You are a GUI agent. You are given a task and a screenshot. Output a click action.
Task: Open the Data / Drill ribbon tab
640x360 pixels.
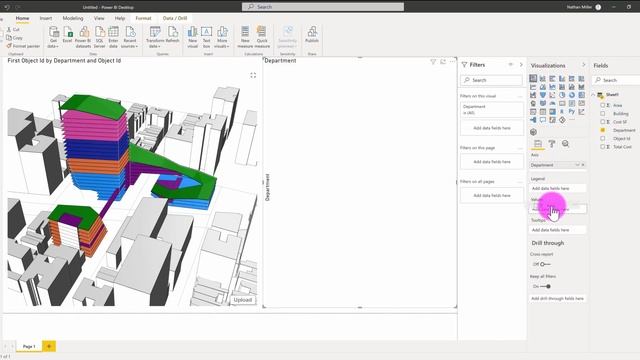[x=175, y=18]
